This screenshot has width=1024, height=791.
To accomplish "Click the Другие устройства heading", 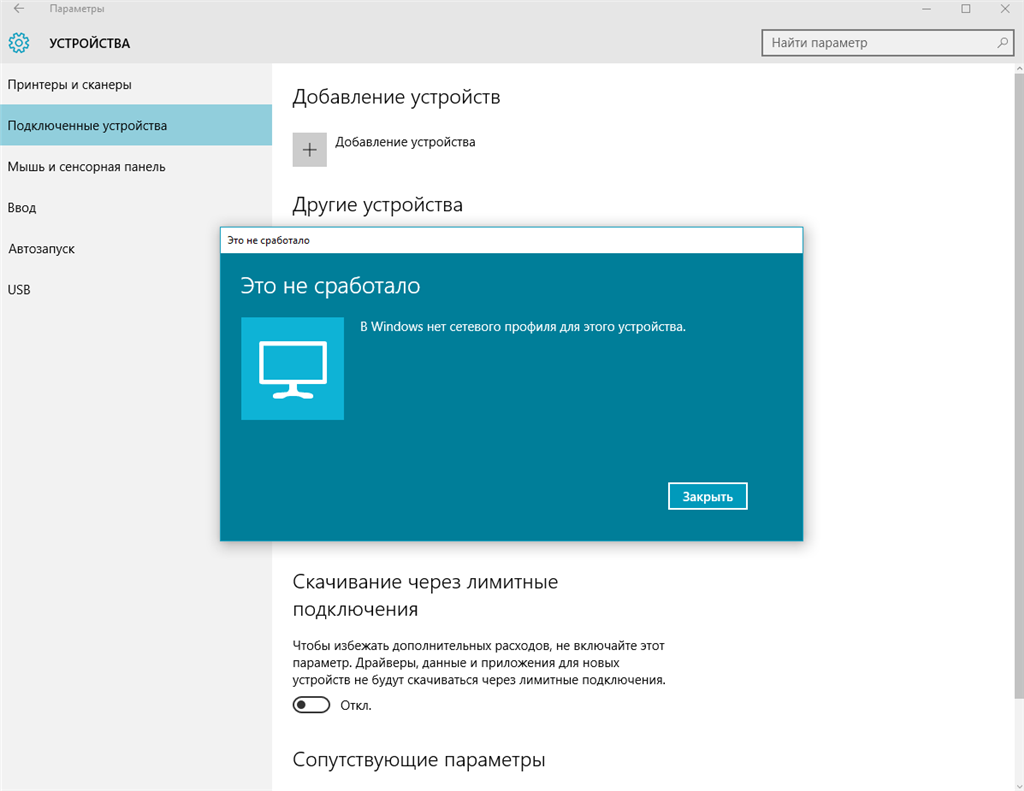I will pos(377,204).
